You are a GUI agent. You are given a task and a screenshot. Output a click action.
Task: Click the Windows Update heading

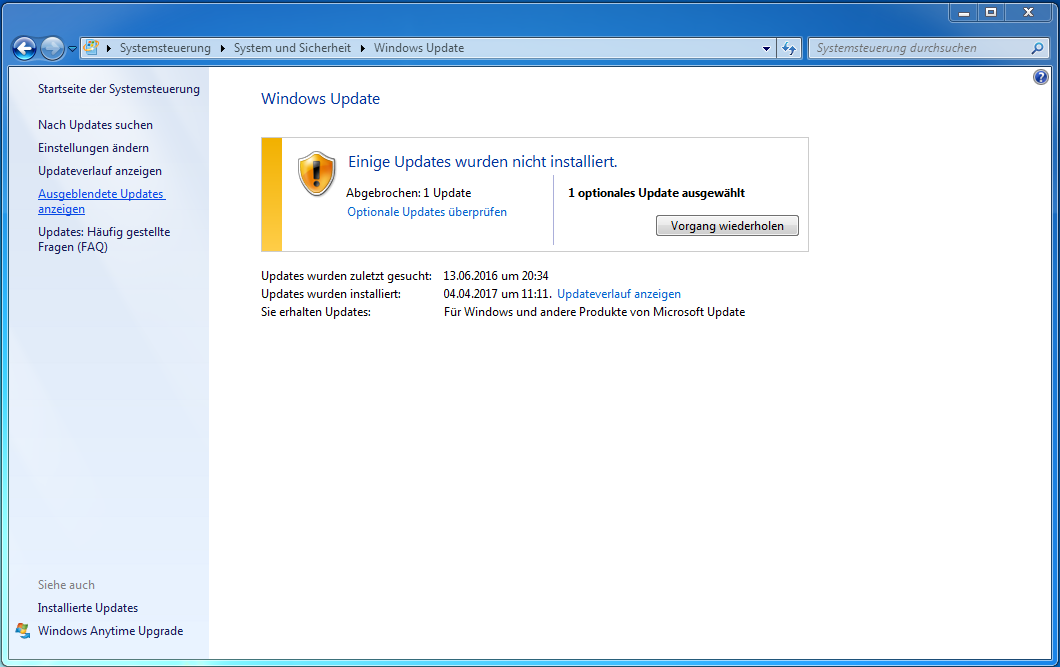(x=320, y=99)
